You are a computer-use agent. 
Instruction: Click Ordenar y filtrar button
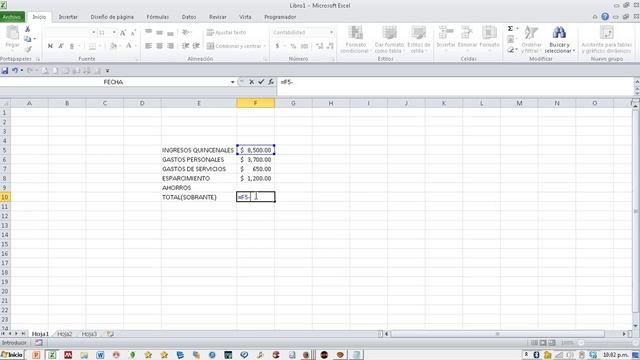531,40
